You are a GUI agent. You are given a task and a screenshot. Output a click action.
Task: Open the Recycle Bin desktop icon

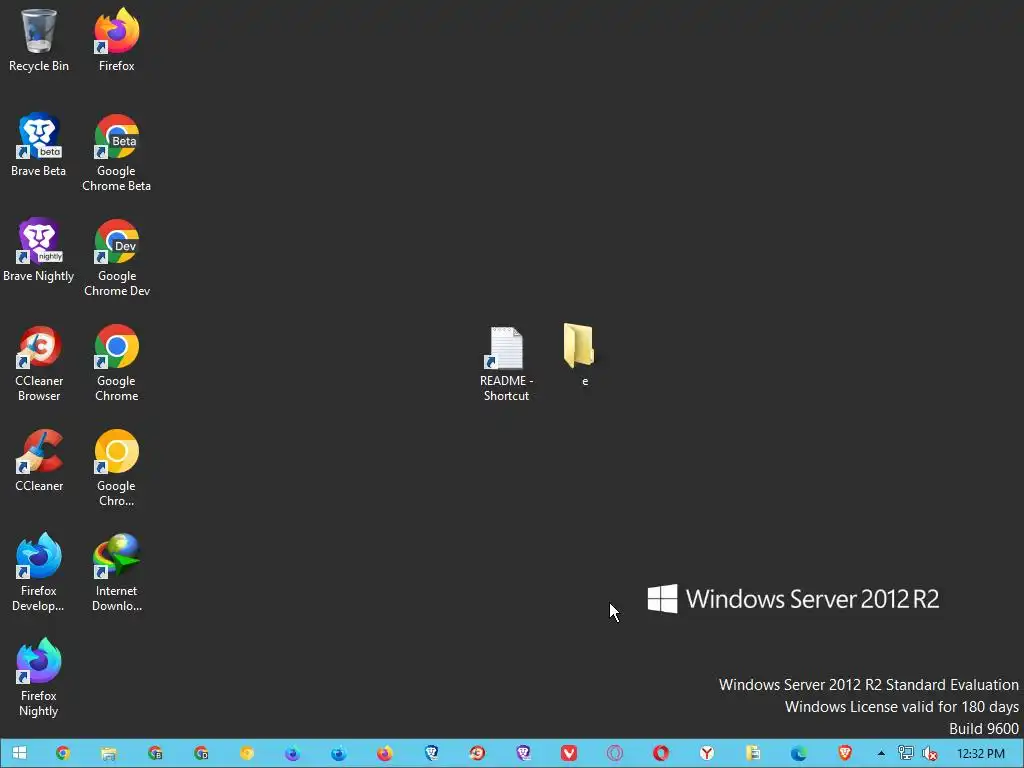39,39
